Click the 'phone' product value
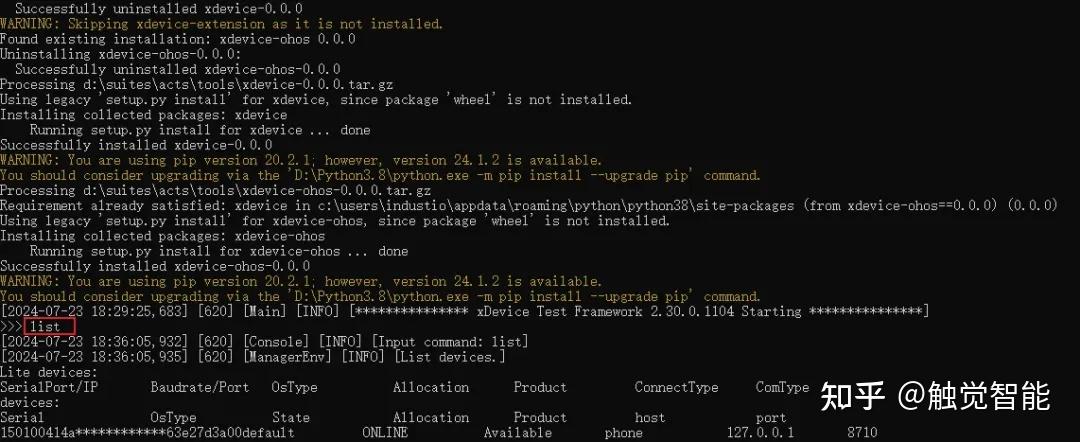This screenshot has height=442, width=1080. pos(623,432)
